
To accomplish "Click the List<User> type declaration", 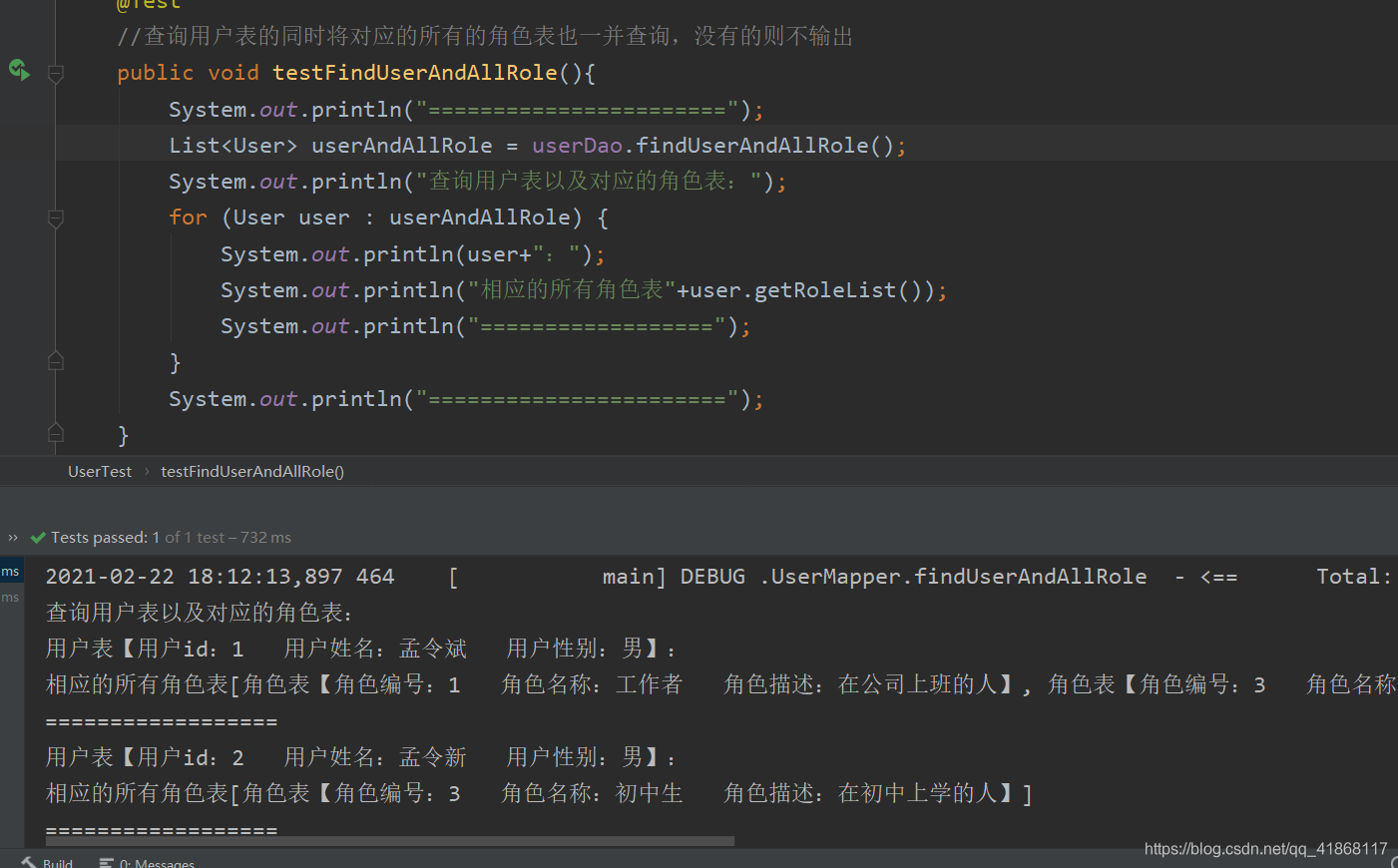I will point(233,146).
